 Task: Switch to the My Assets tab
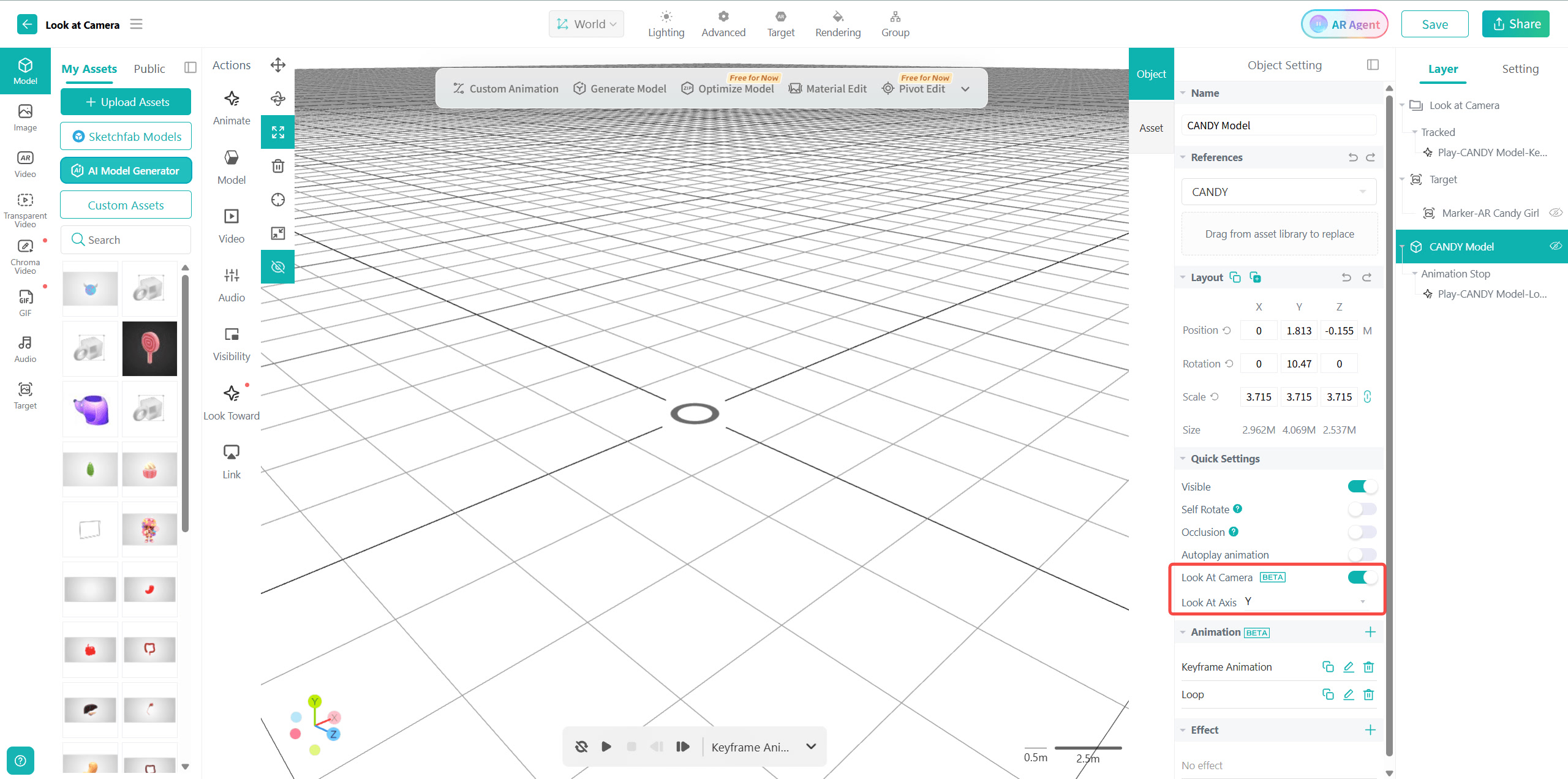pos(89,69)
